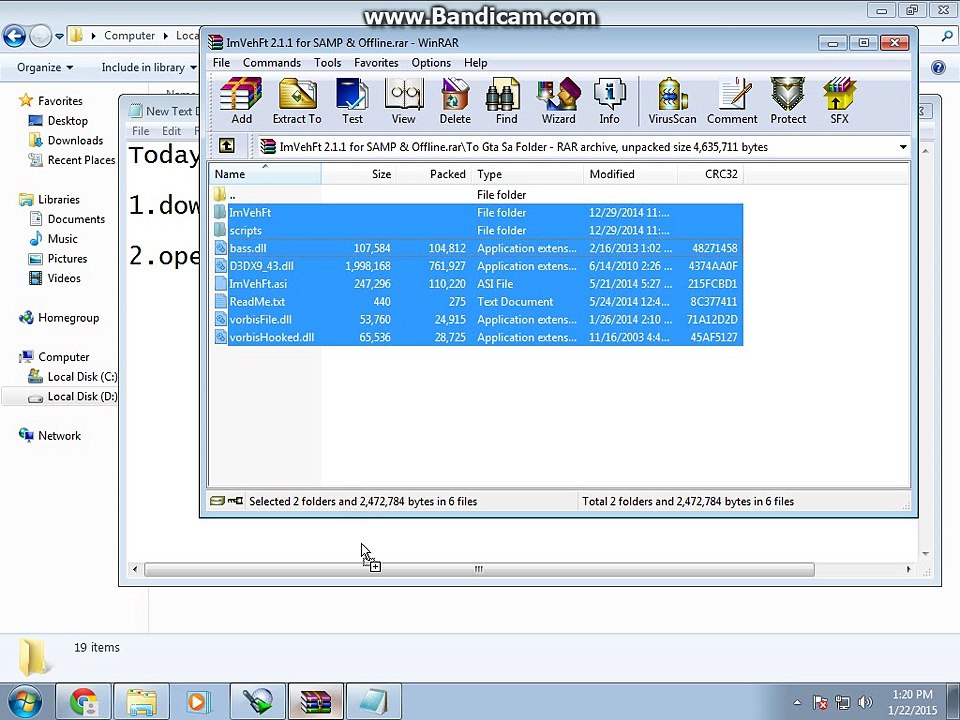Open the File menu in WinRAR
The width and height of the screenshot is (960, 720).
(221, 62)
